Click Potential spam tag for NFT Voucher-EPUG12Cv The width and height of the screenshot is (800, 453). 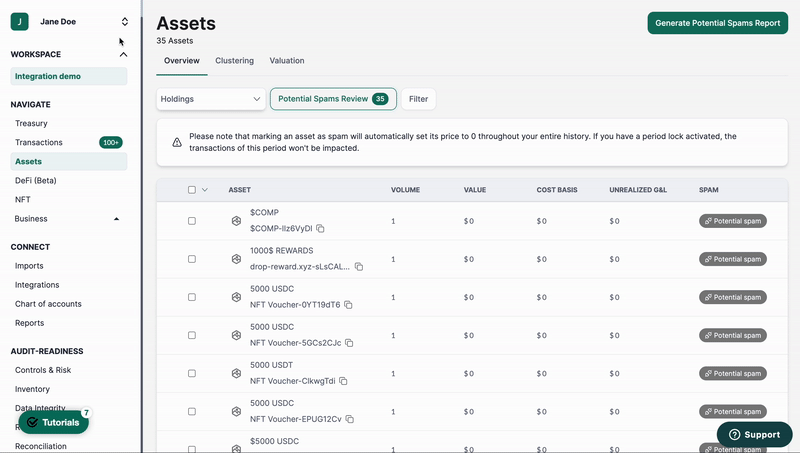[733, 411]
